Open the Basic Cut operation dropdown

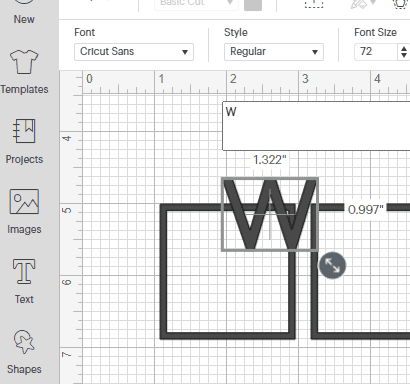(x=196, y=4)
